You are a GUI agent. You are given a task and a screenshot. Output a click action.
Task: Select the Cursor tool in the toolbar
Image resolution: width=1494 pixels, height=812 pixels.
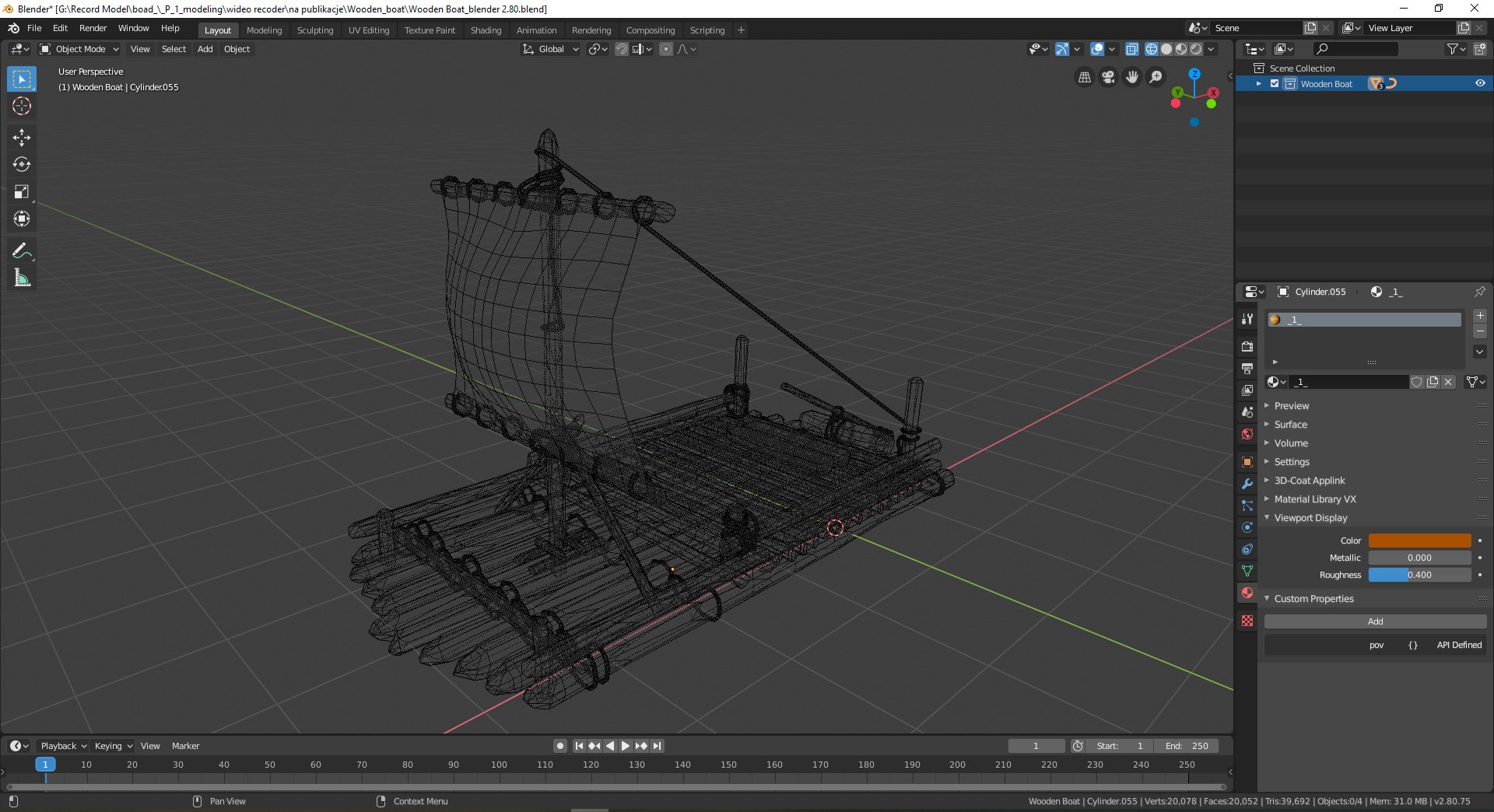point(22,107)
